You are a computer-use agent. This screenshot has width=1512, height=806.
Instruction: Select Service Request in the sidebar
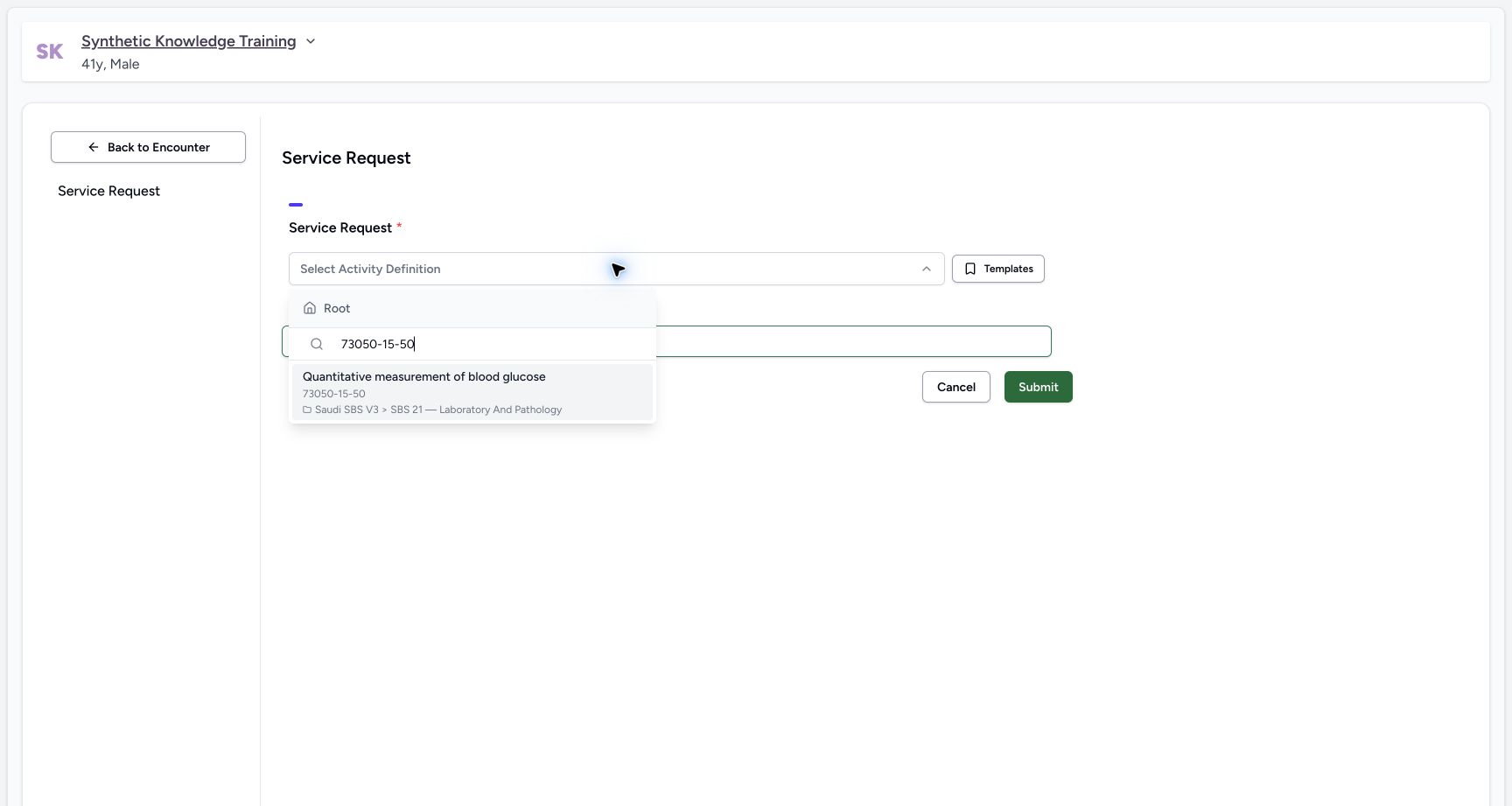108,191
